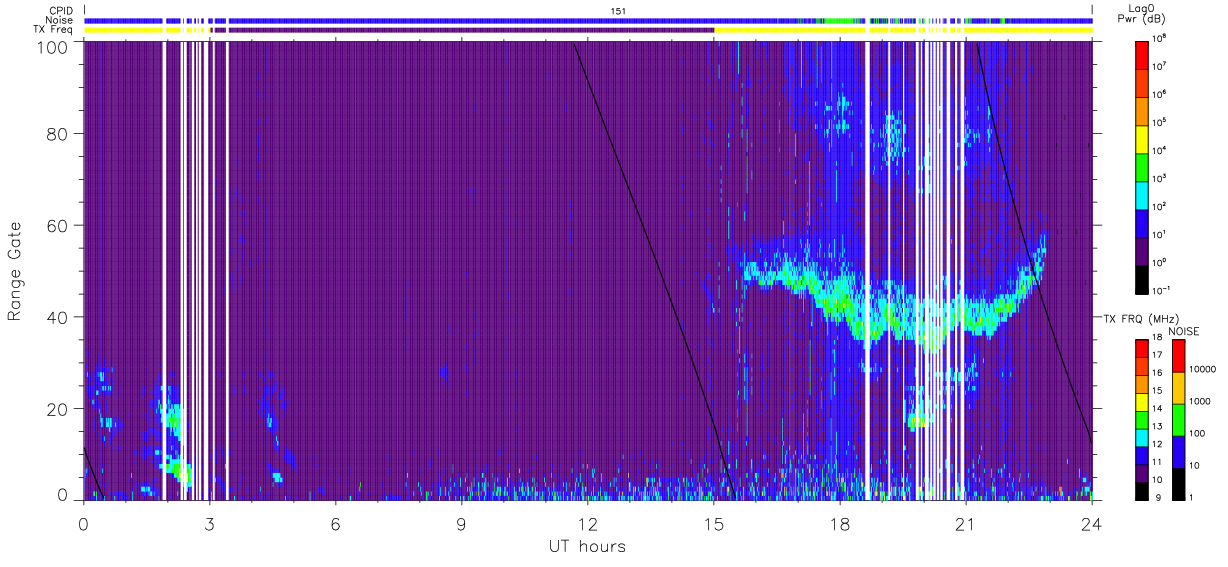The height and width of the screenshot is (567, 1228).
Task: Click the 14 label on the TX FRQ color bar
Action: [1158, 410]
